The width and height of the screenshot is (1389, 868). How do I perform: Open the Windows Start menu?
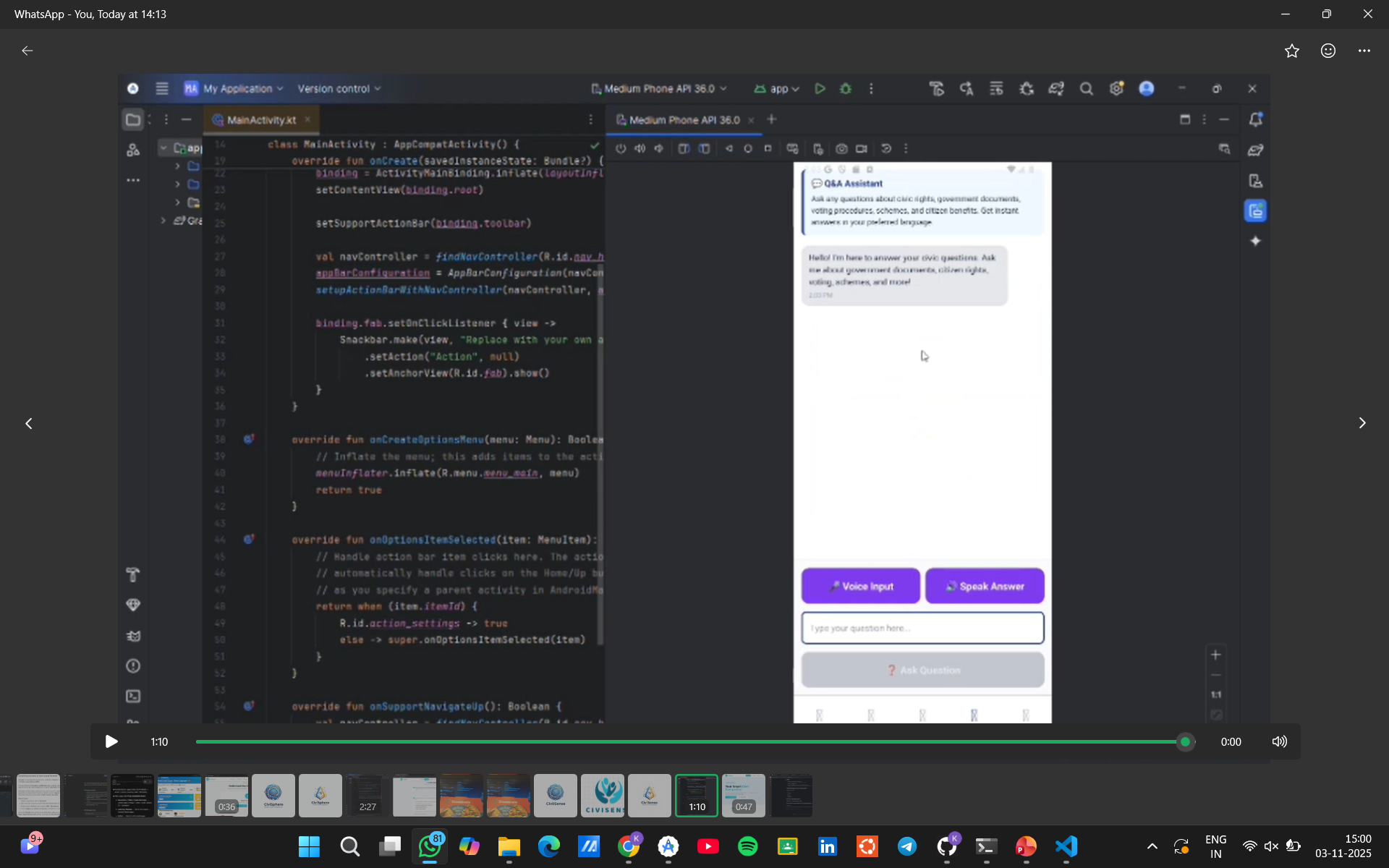[x=309, y=846]
